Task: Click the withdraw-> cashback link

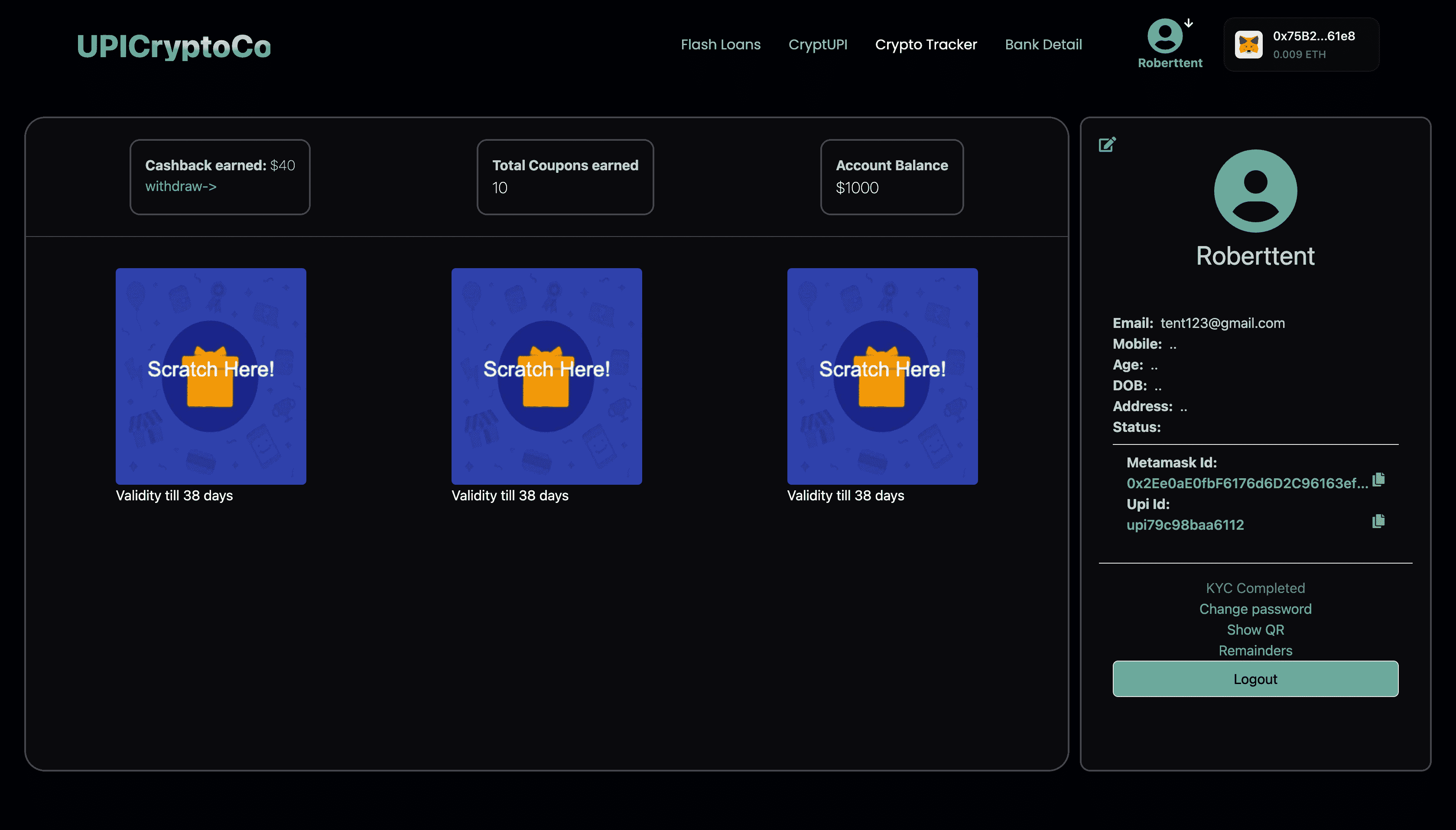Action: point(181,186)
